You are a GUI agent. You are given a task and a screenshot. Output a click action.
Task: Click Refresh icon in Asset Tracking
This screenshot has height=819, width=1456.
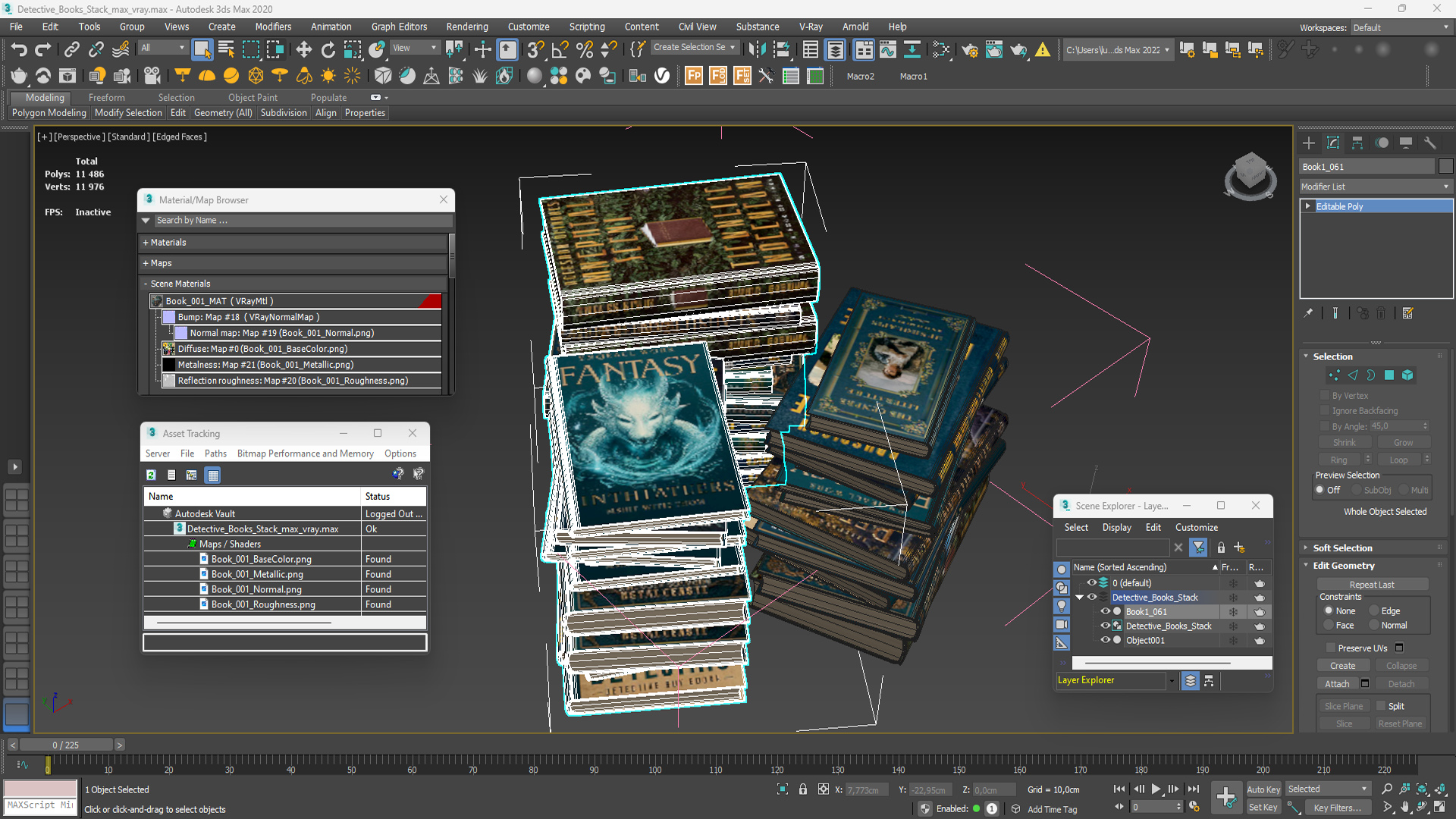pos(151,475)
